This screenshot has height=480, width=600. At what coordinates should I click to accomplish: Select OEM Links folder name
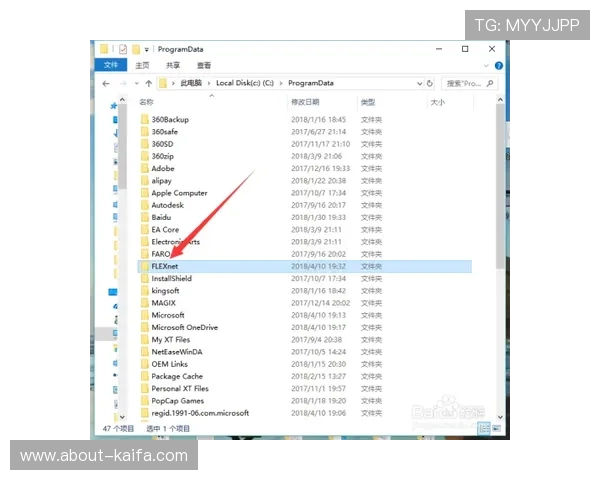pyautogui.click(x=170, y=364)
